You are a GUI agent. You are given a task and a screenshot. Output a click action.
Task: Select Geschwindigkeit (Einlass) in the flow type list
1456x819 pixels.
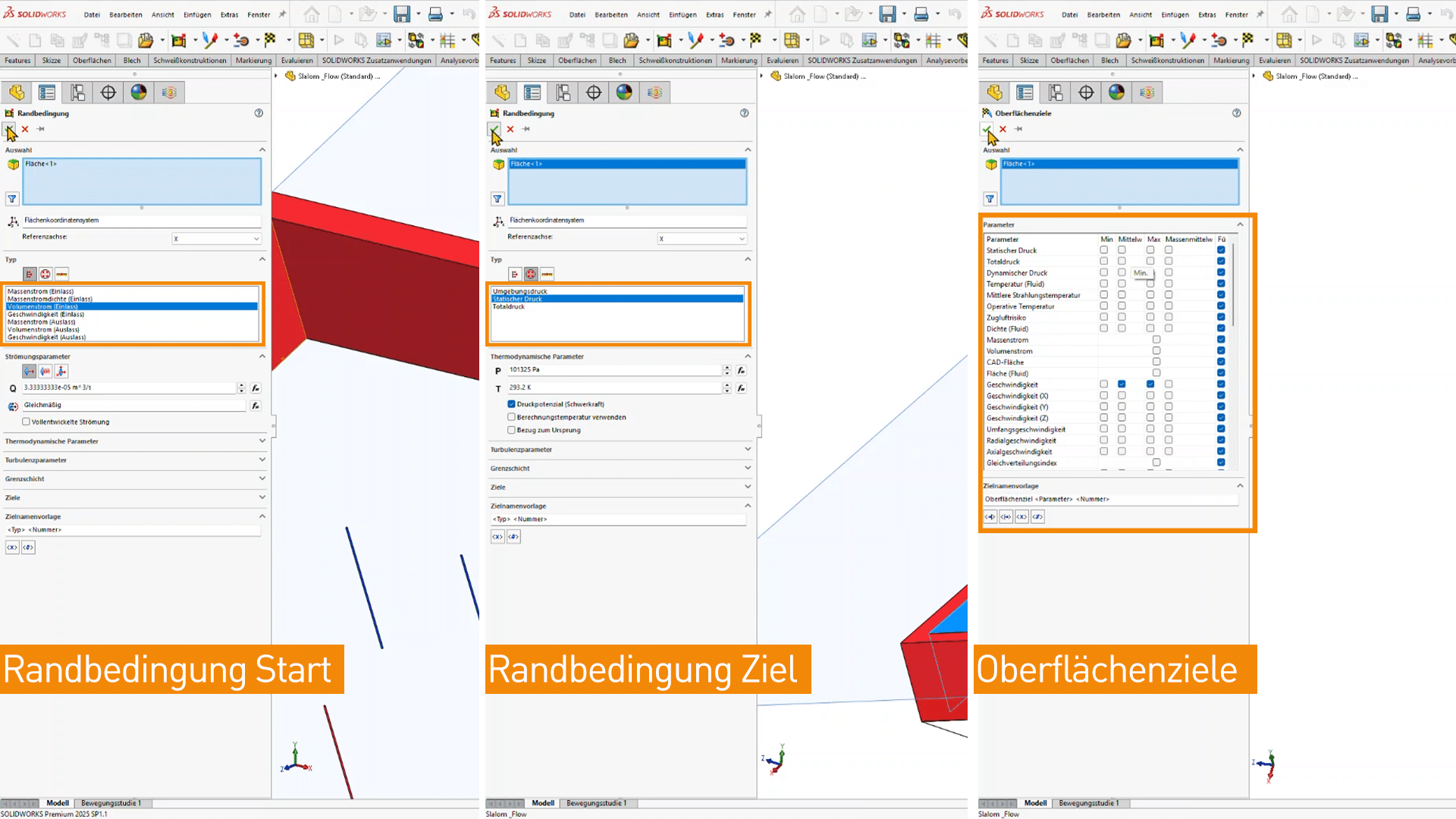[45, 314]
